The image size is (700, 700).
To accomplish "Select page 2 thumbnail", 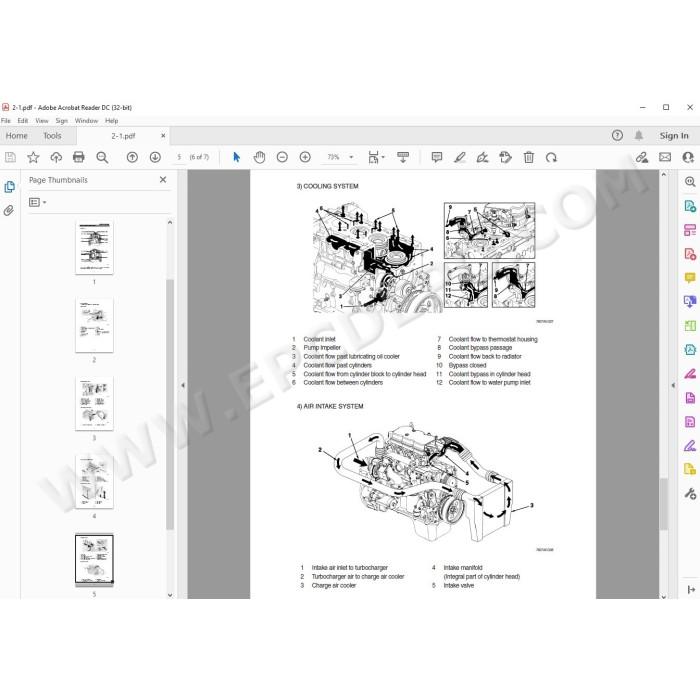I will [x=94, y=325].
